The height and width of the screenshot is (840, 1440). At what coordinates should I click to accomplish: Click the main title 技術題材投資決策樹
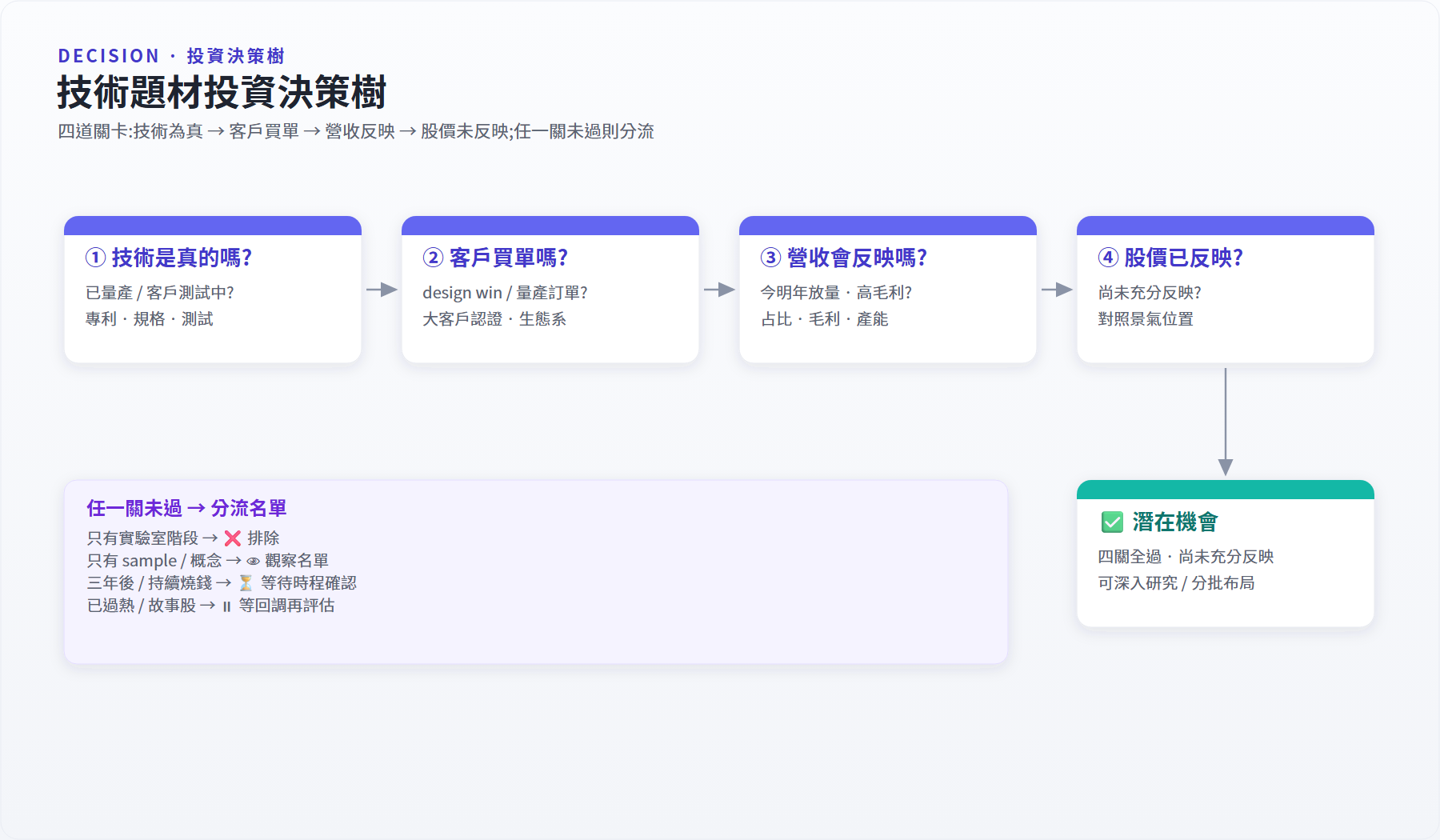[x=222, y=92]
